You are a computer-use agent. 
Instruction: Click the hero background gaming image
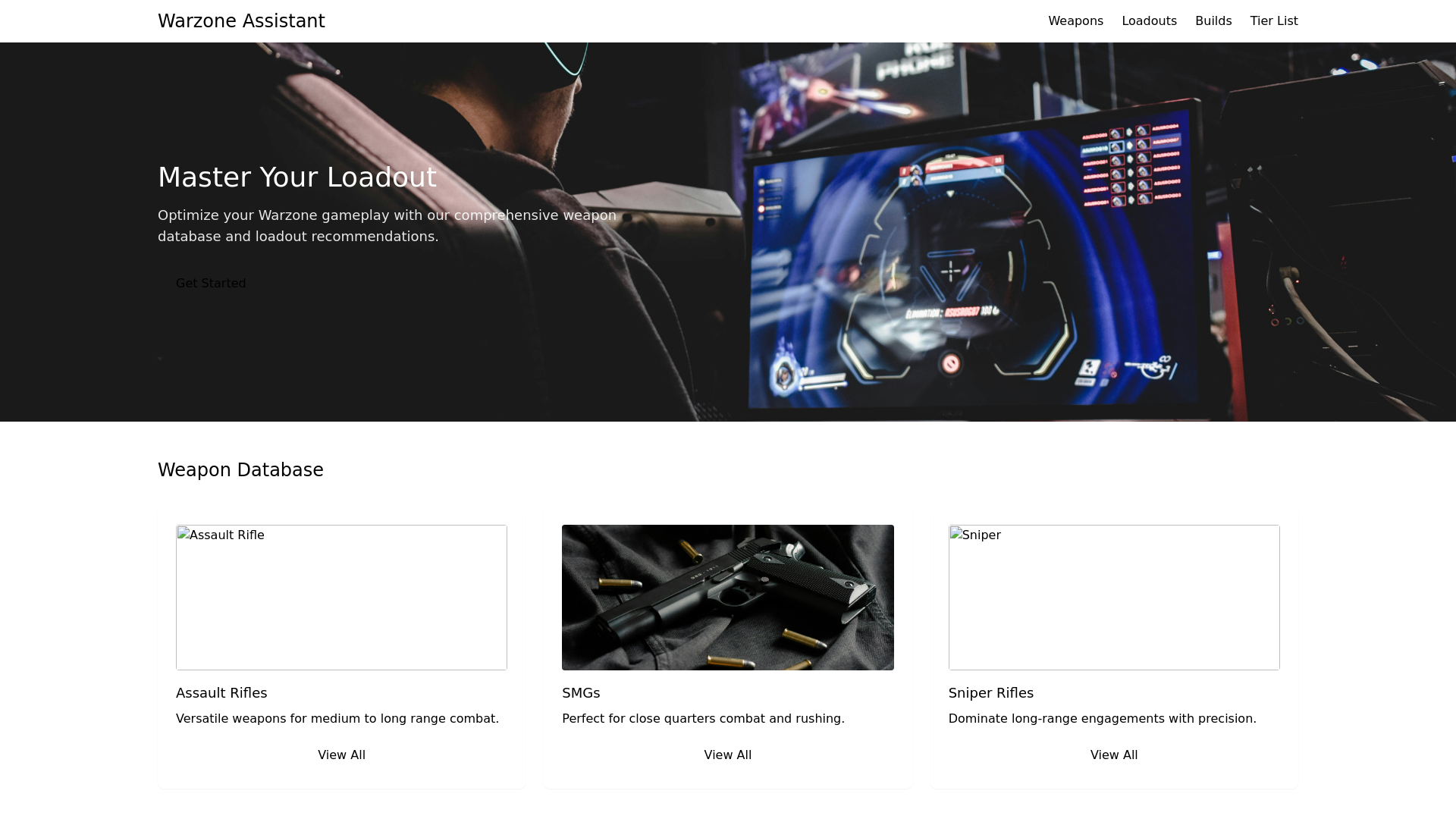[x=986, y=227]
